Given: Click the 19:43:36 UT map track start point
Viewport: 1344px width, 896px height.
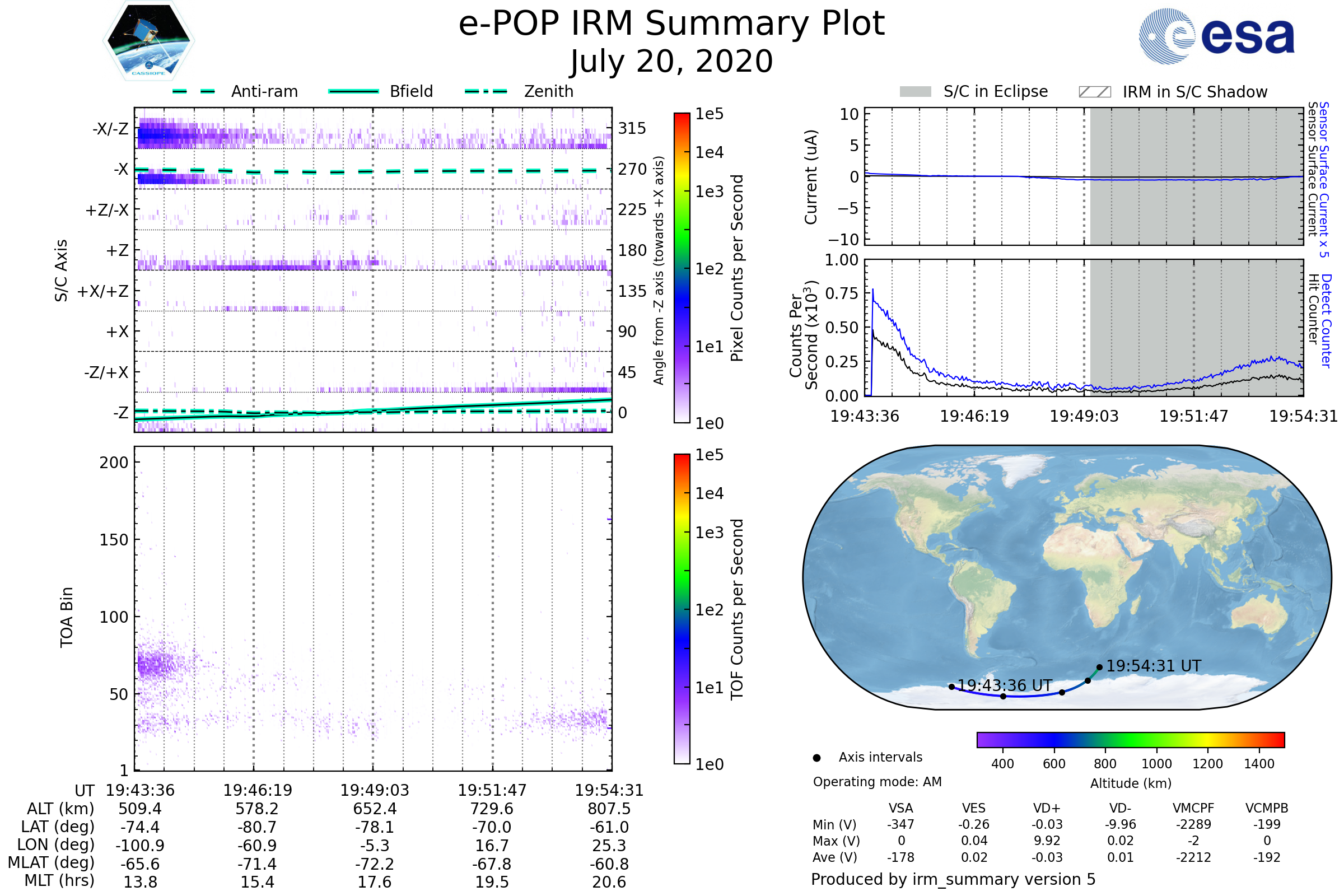Looking at the screenshot, I should tap(951, 687).
